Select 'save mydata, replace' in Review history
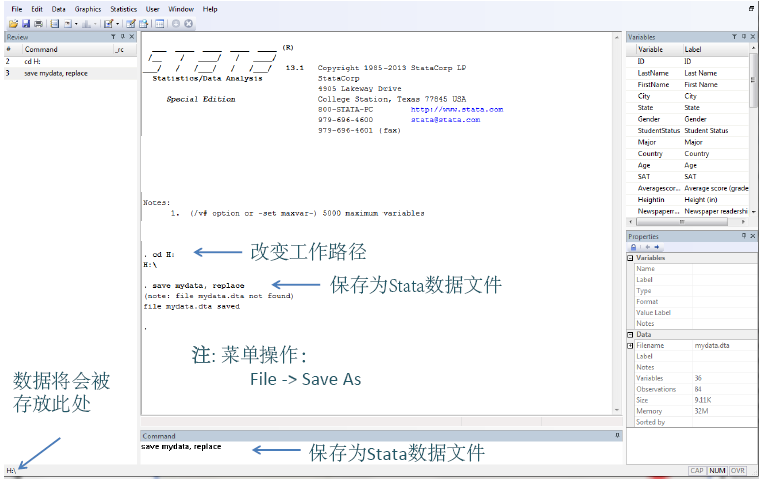Screen dimensions: 762x480 point(70,73)
